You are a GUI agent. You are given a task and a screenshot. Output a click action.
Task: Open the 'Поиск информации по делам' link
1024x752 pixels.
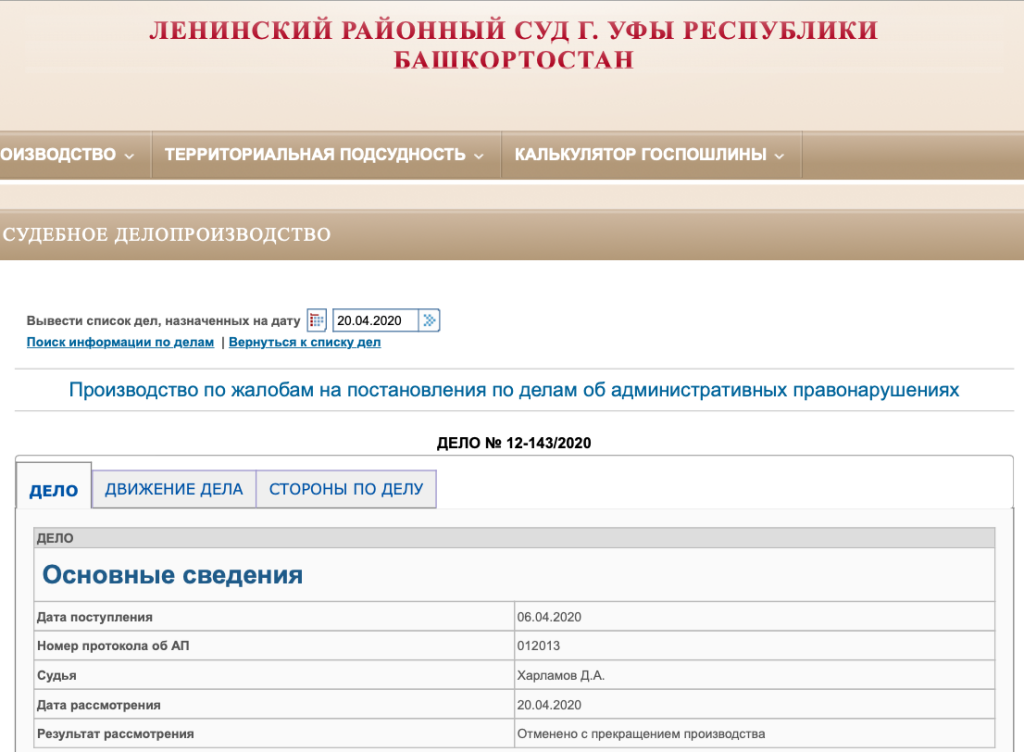coord(120,342)
